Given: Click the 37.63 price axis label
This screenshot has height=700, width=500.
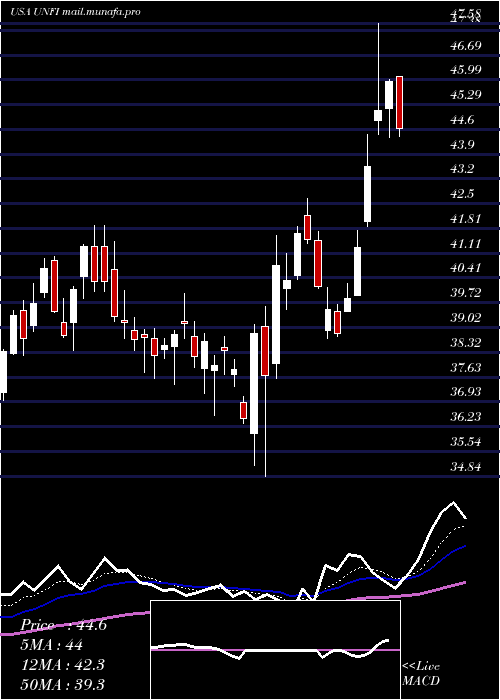Looking at the screenshot, I should 466,368.
